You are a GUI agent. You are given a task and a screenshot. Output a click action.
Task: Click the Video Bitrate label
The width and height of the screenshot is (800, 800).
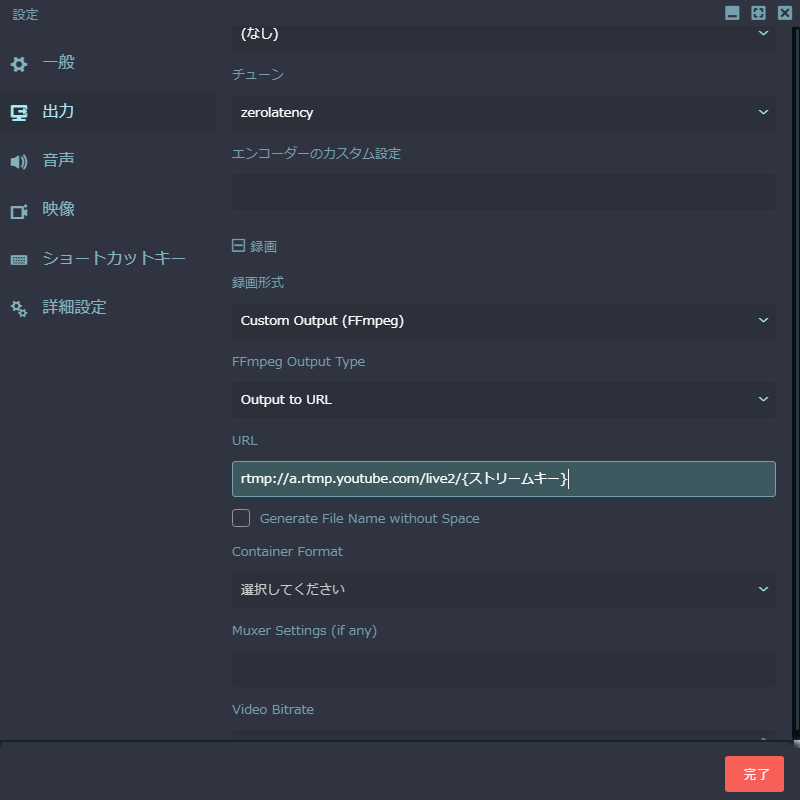click(273, 710)
